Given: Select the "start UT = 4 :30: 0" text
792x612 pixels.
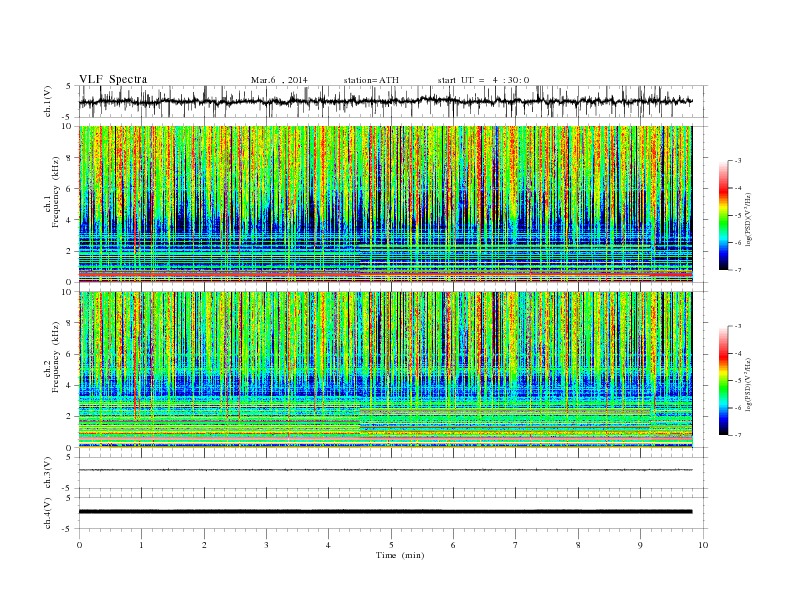Looking at the screenshot, I should 483,80.
